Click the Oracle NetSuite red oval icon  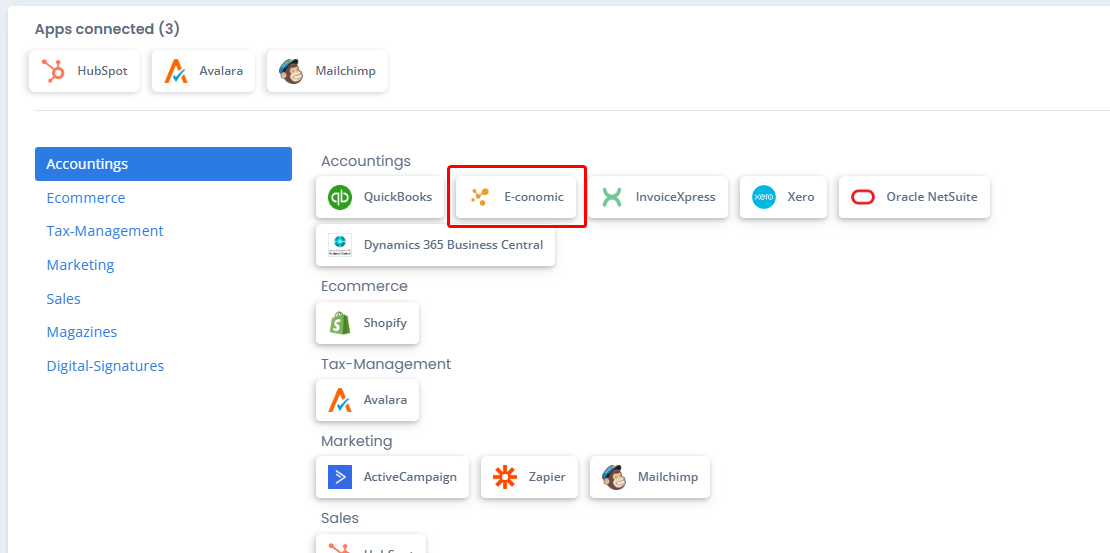(x=863, y=197)
